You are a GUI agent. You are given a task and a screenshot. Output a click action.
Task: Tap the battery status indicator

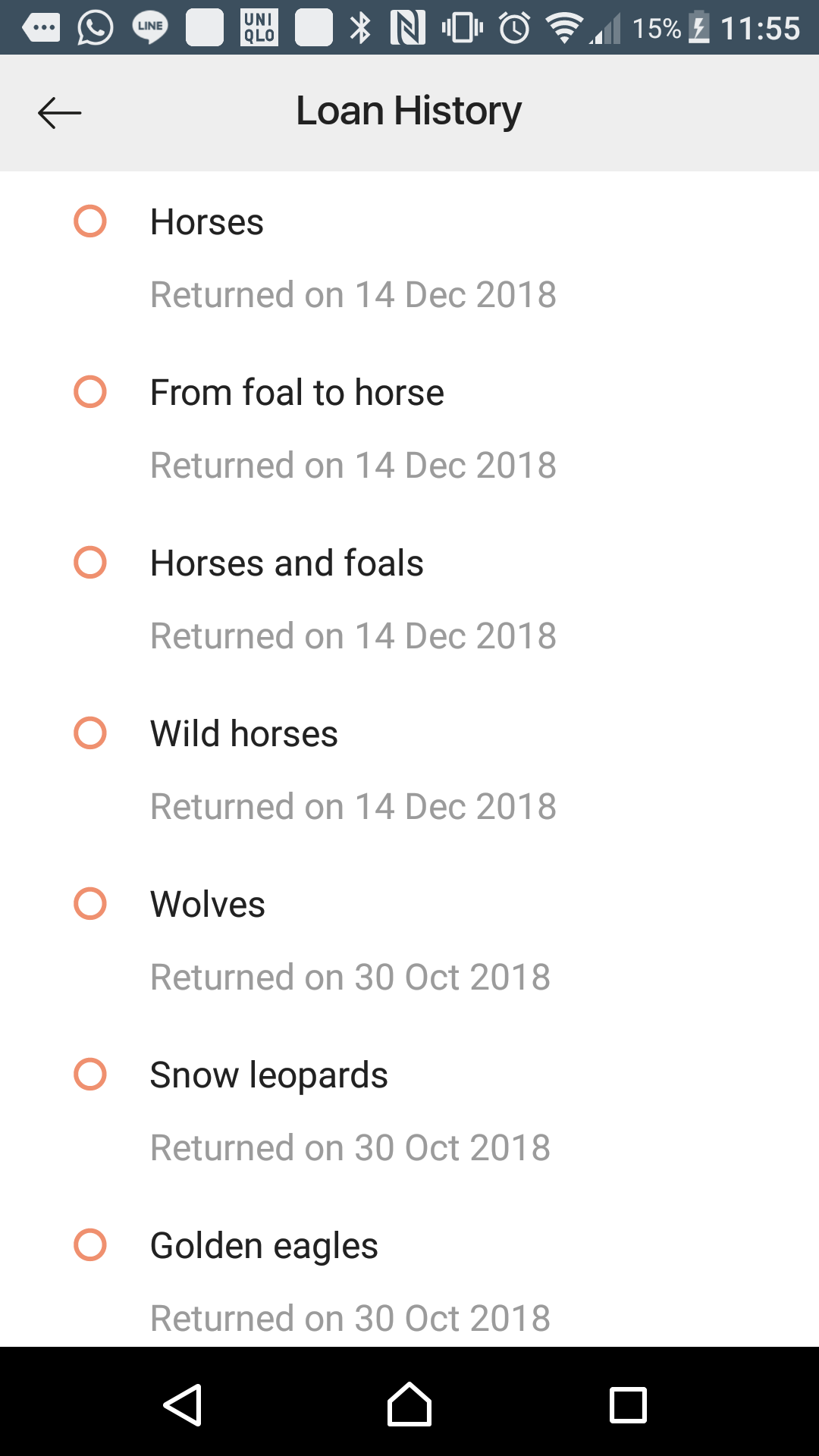click(699, 28)
